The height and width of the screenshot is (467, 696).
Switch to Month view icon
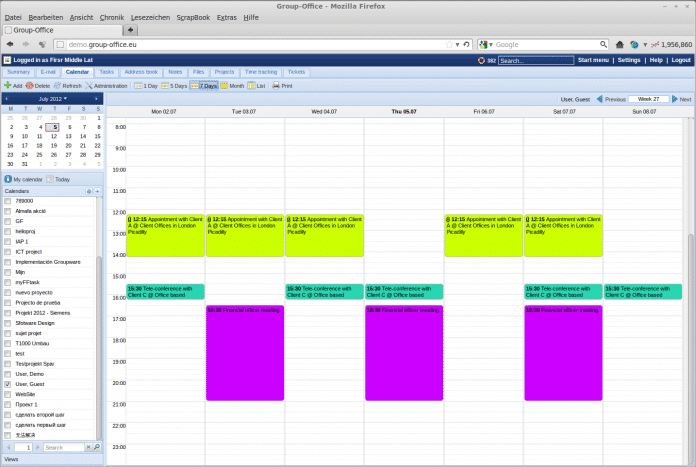pos(225,86)
